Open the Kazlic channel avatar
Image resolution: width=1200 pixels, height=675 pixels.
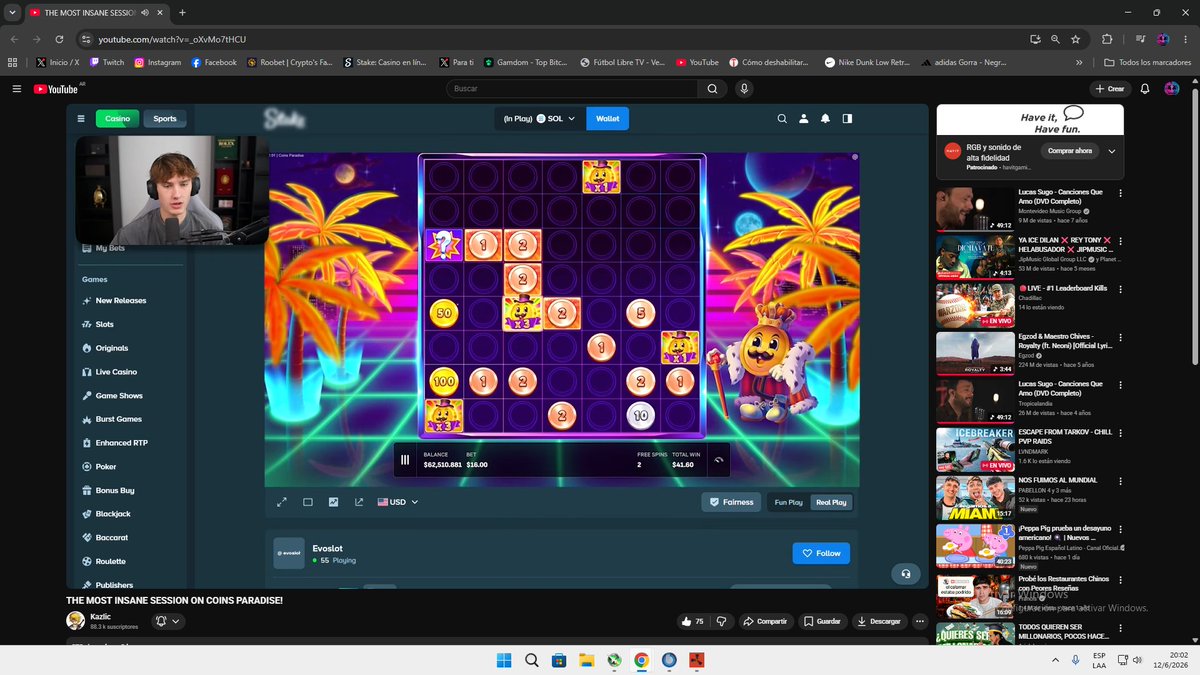75,621
